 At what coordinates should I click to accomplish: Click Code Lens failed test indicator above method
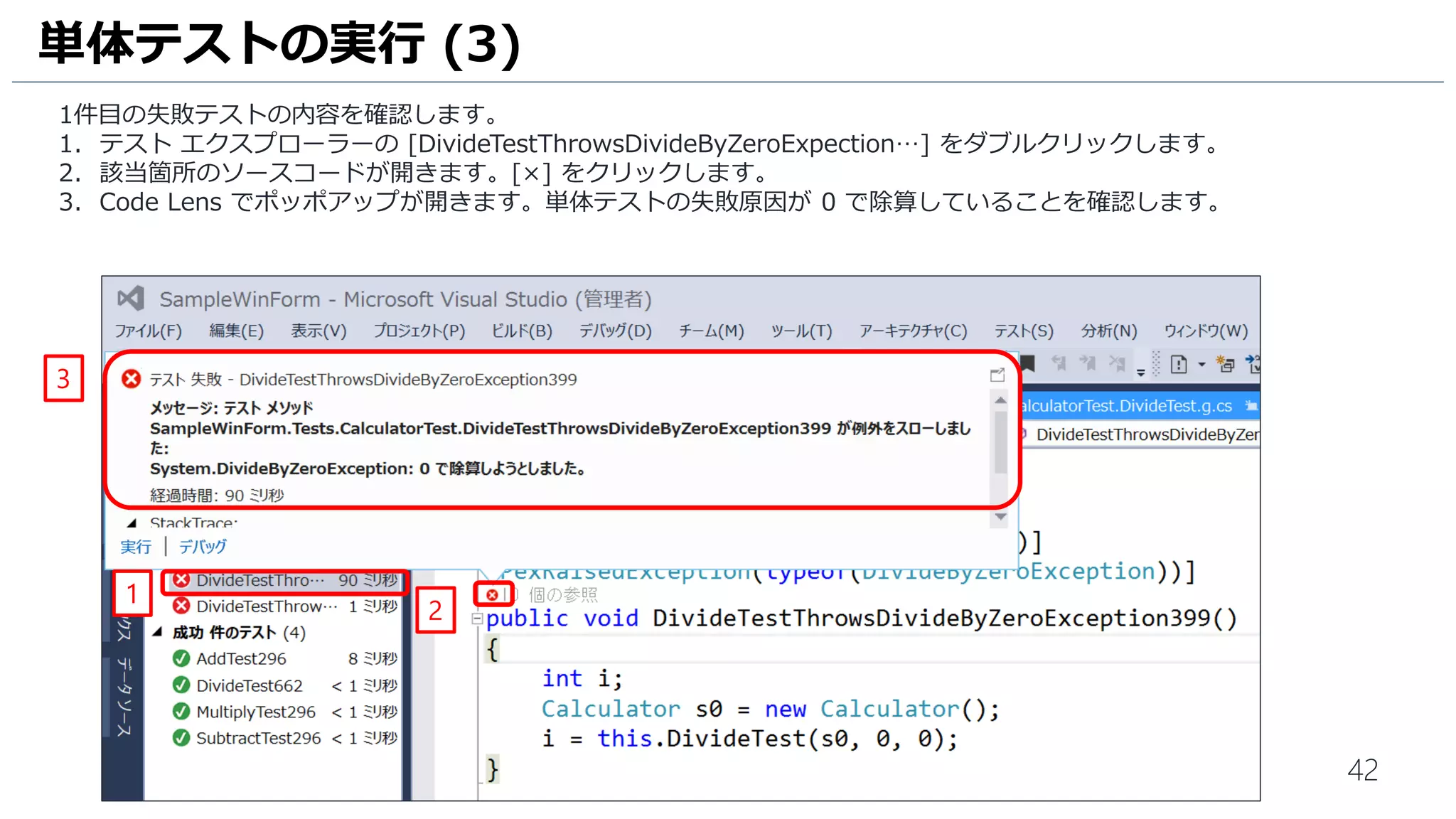(x=492, y=594)
